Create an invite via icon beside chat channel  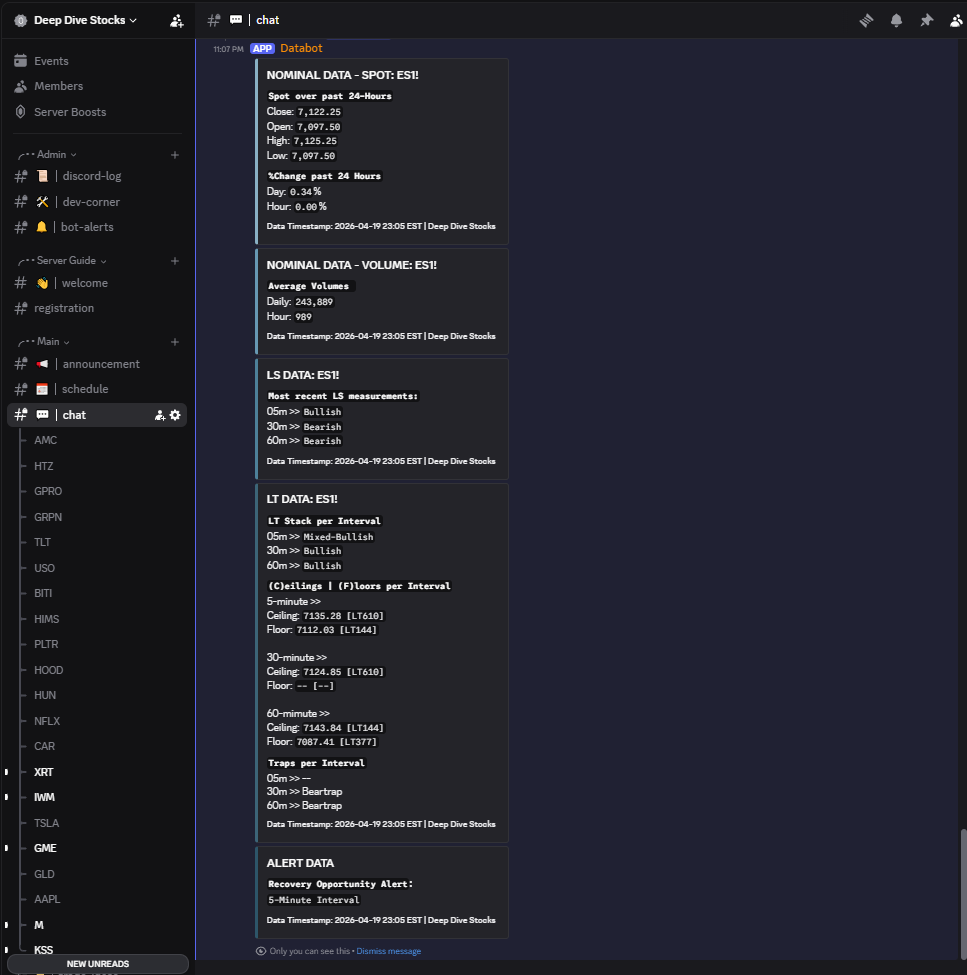tap(158, 414)
